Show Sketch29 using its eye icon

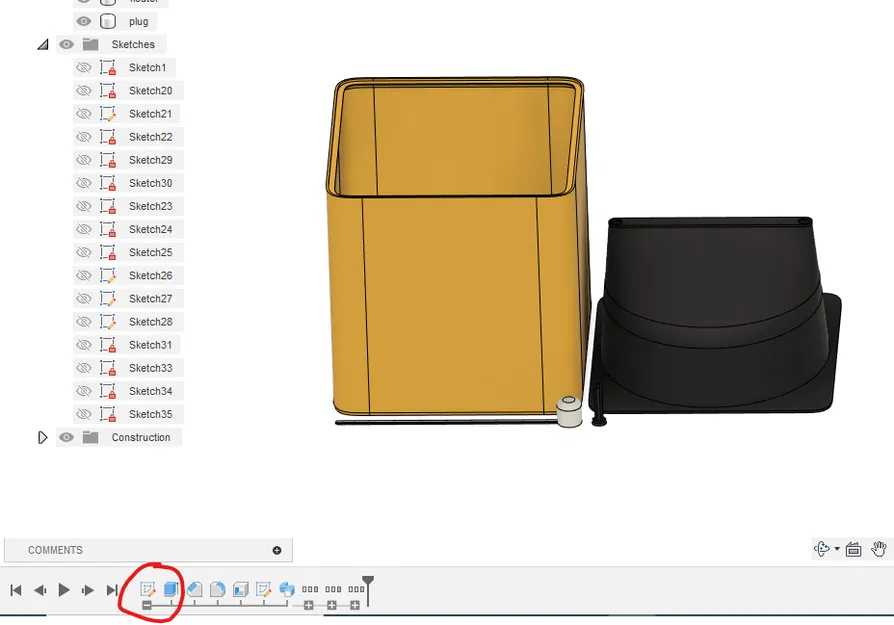(84, 160)
